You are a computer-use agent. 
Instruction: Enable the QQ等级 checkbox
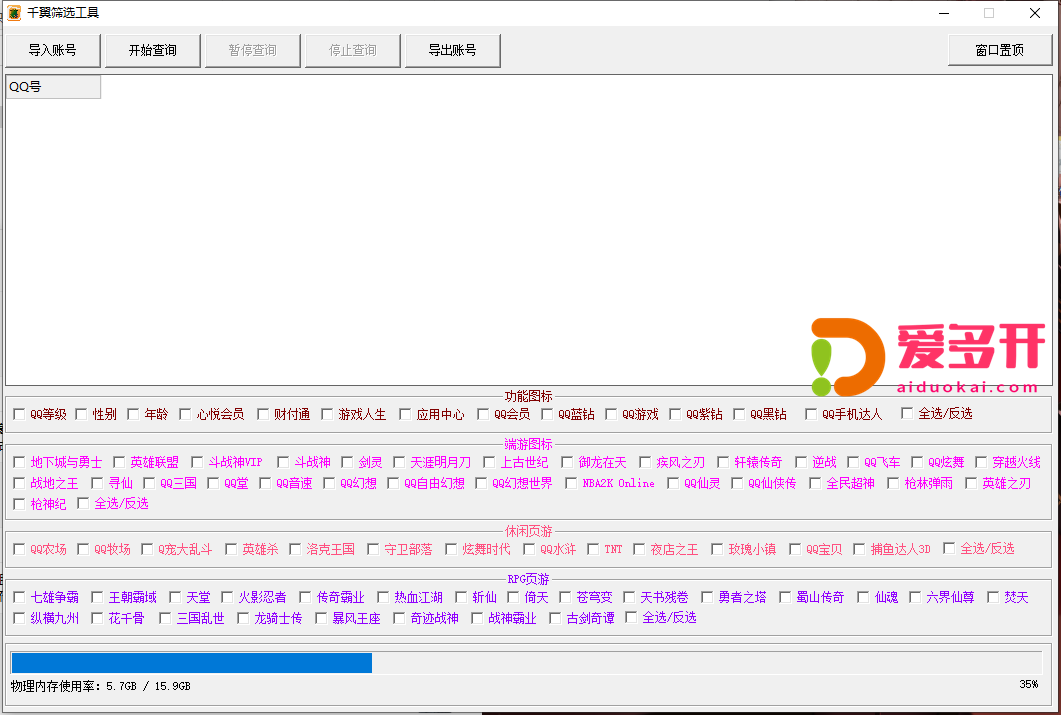(x=20, y=414)
